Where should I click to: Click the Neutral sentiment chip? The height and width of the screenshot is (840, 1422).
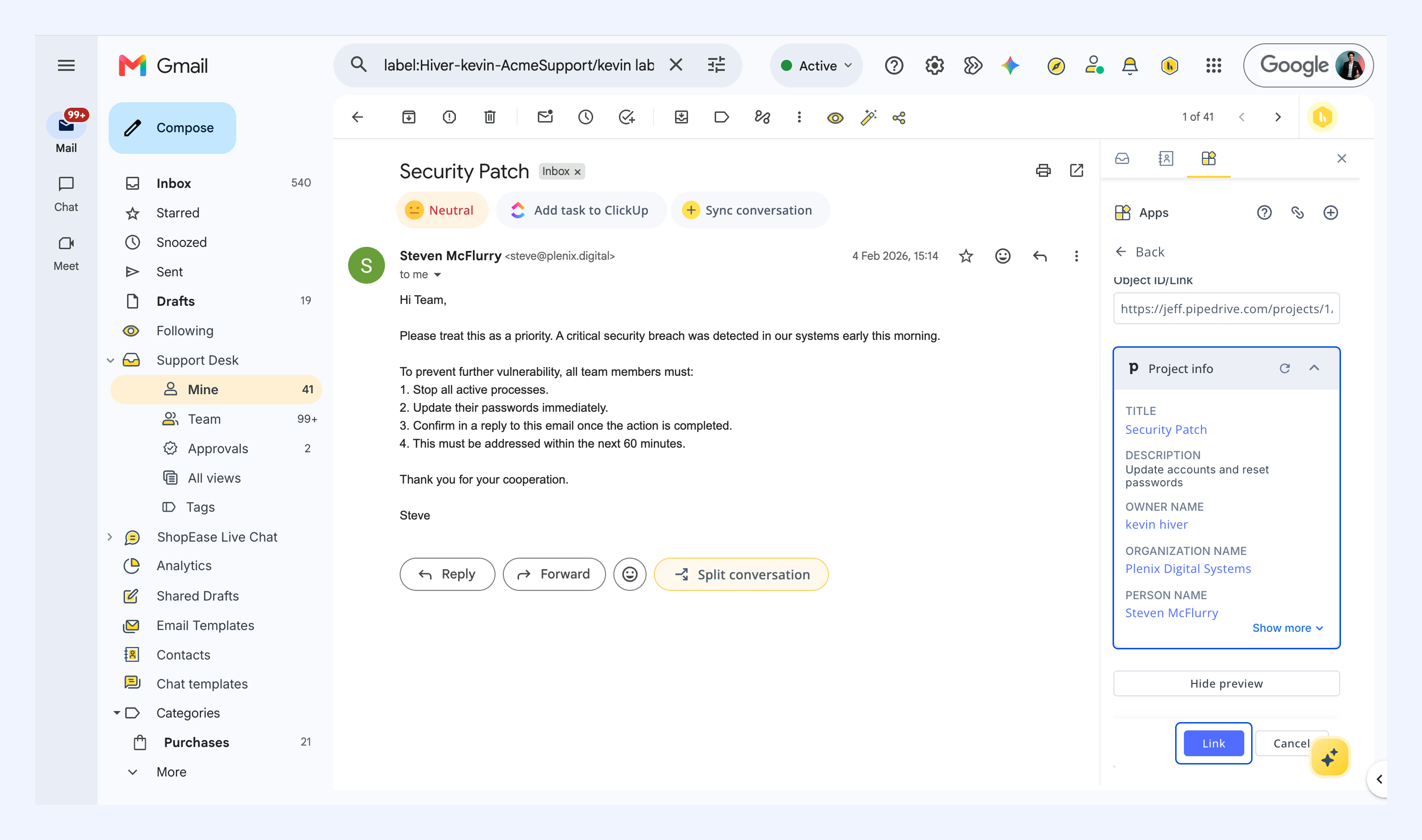tap(441, 210)
